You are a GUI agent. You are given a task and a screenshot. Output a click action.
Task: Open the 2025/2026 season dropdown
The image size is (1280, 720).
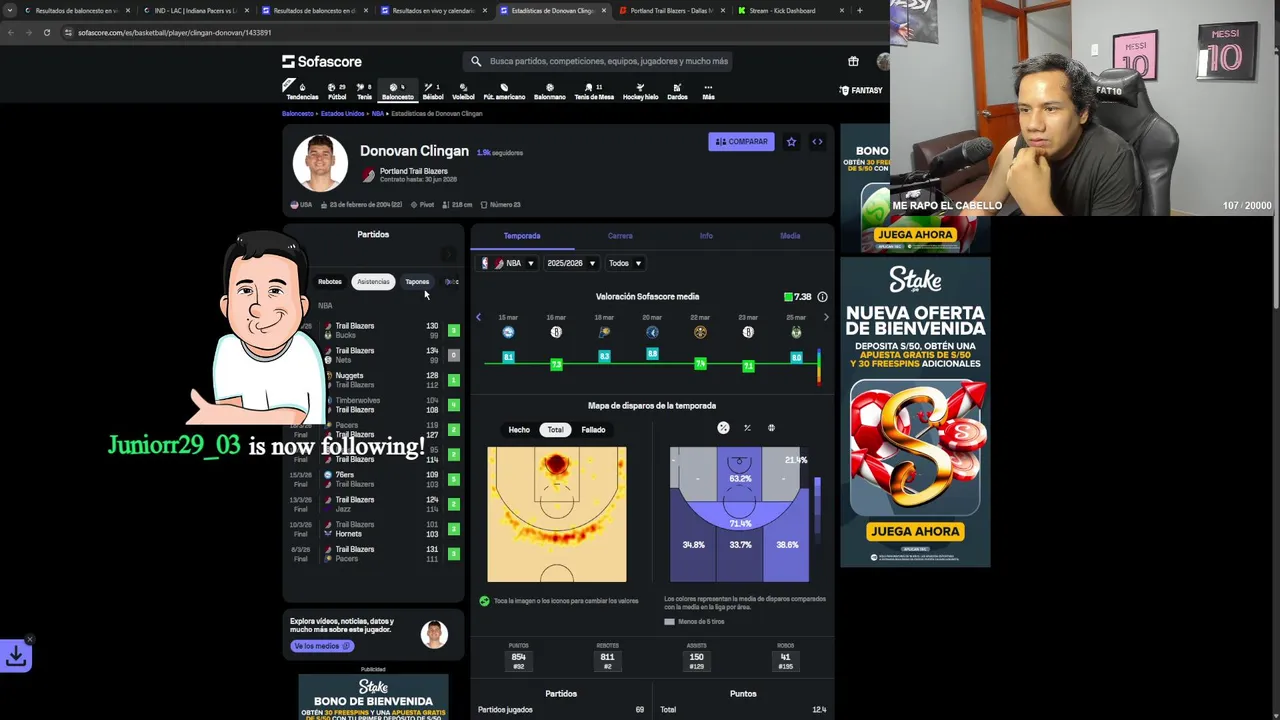(570, 263)
